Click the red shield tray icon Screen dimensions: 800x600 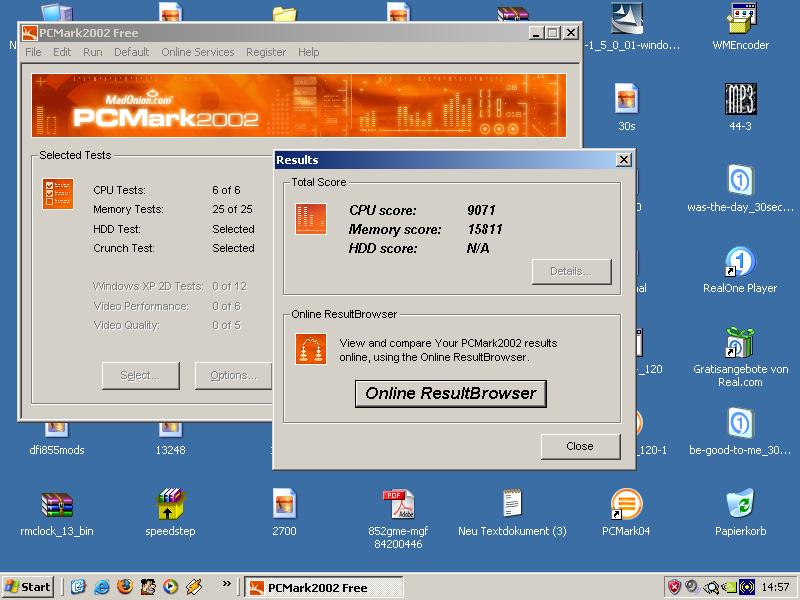click(674, 587)
